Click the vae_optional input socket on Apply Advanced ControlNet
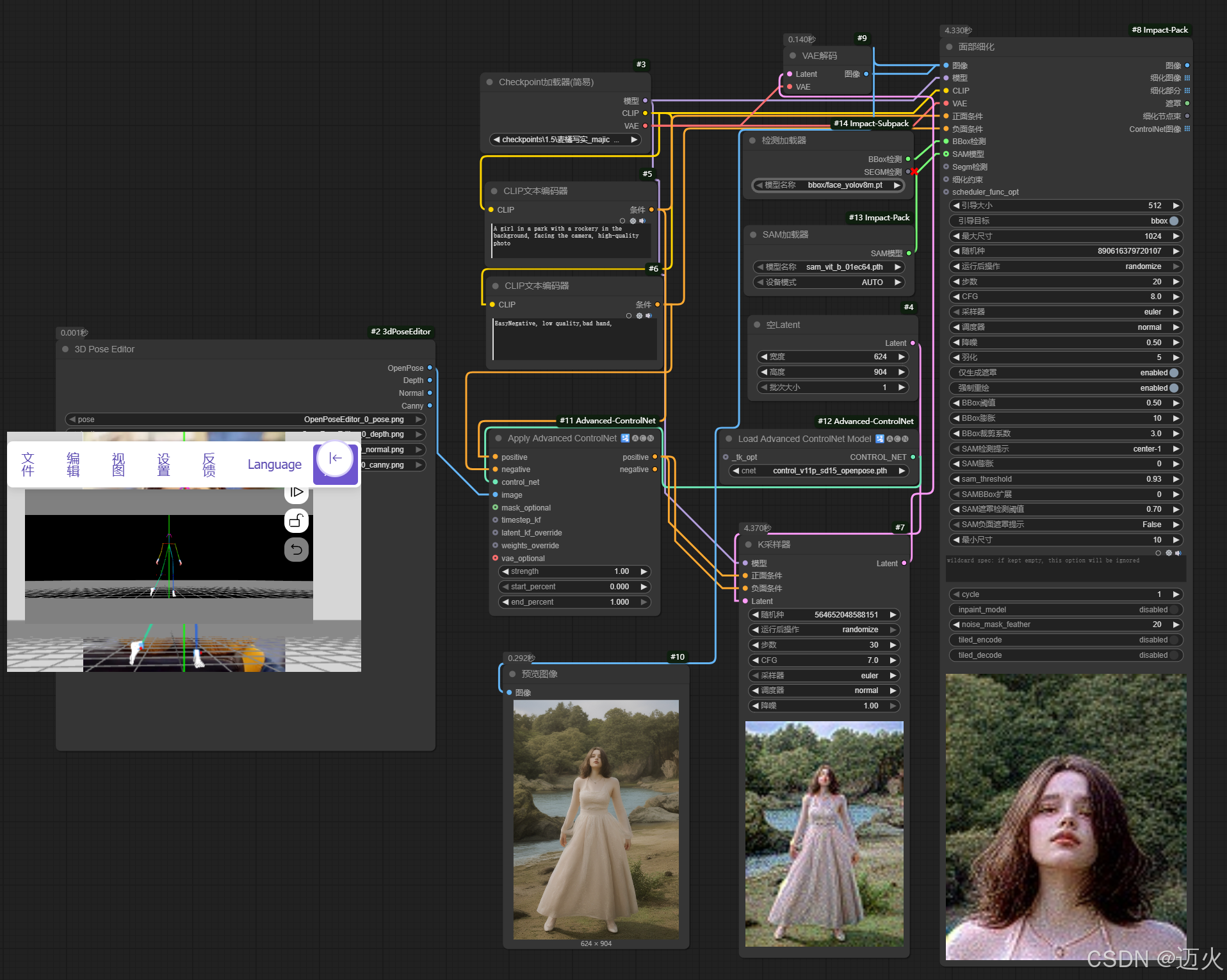This screenshot has width=1227, height=980. coord(495,558)
